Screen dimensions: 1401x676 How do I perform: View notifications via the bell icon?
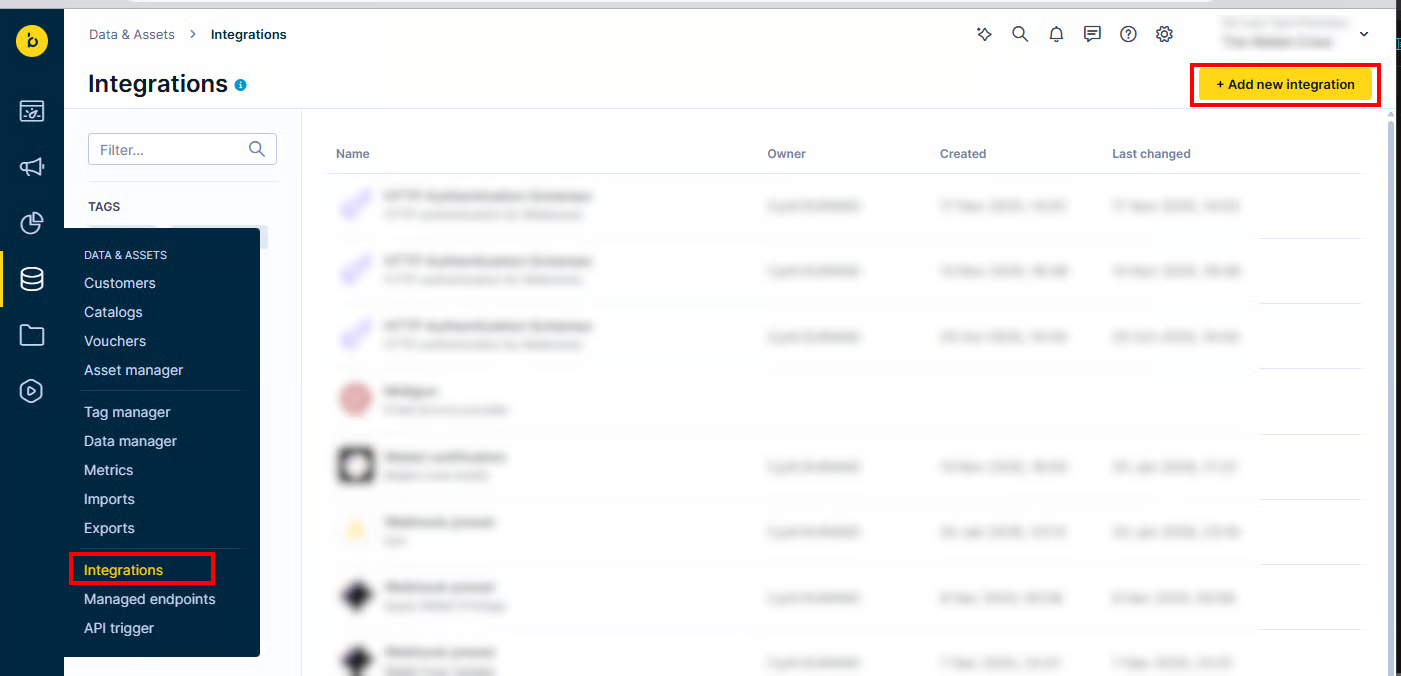tap(1056, 33)
